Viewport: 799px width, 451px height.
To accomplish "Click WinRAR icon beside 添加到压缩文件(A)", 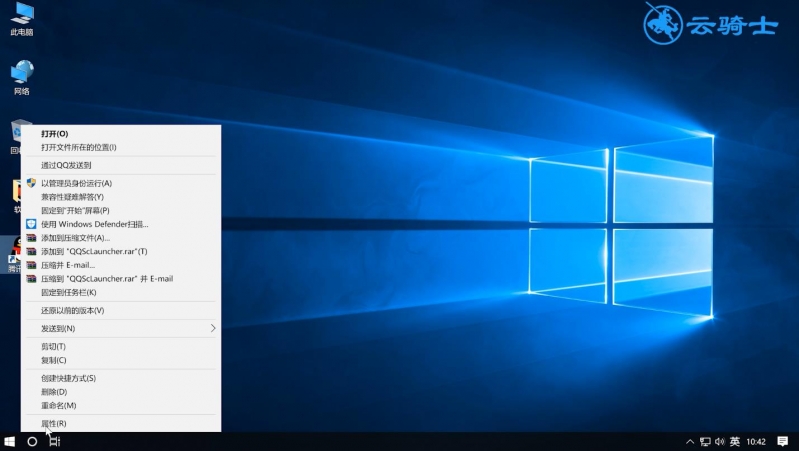I will [x=31, y=238].
